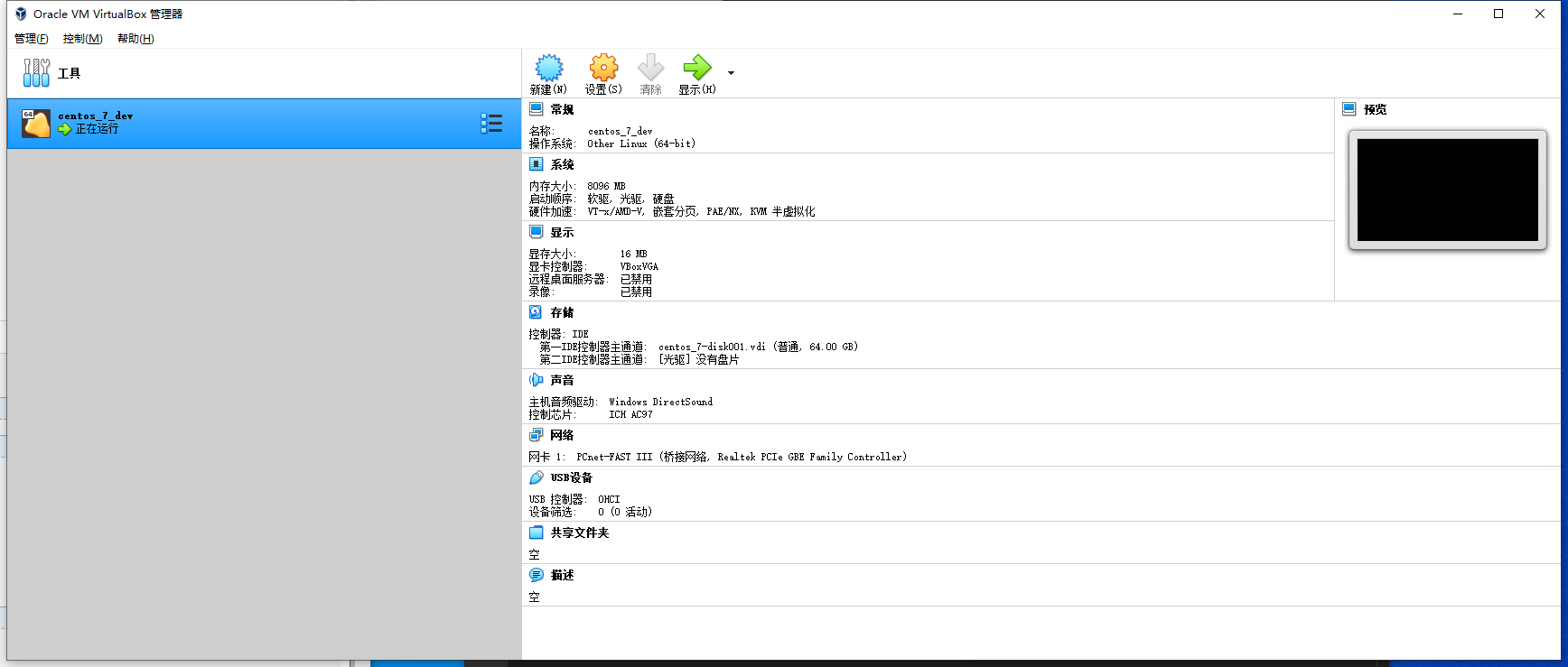Click the Show (显示) green arrow icon

[x=697, y=68]
